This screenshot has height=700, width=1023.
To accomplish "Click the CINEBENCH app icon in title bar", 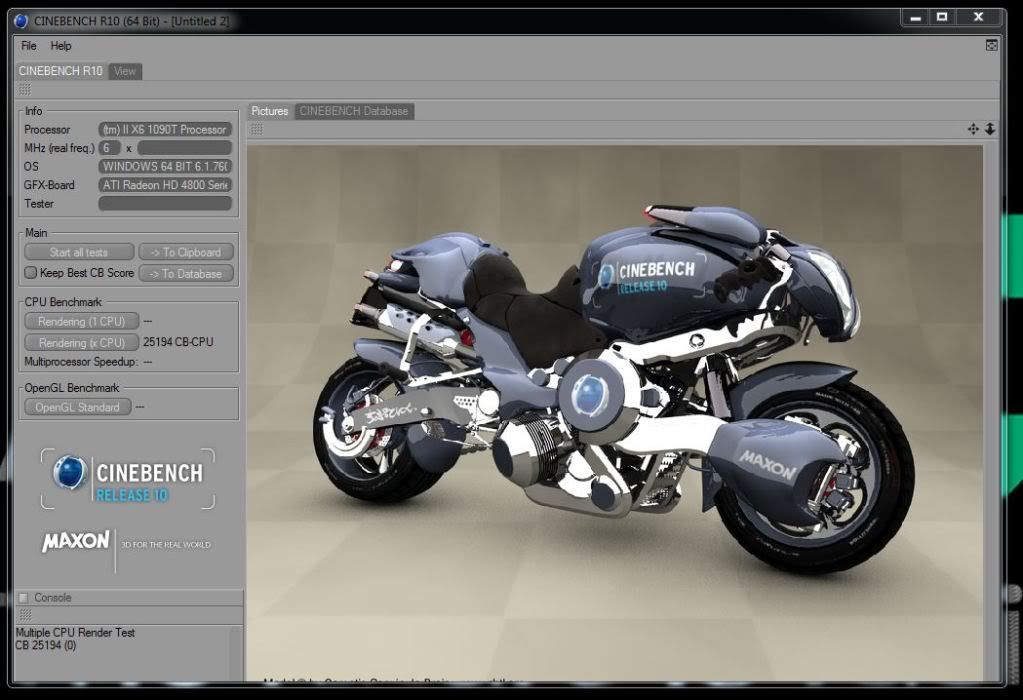I will (21, 21).
